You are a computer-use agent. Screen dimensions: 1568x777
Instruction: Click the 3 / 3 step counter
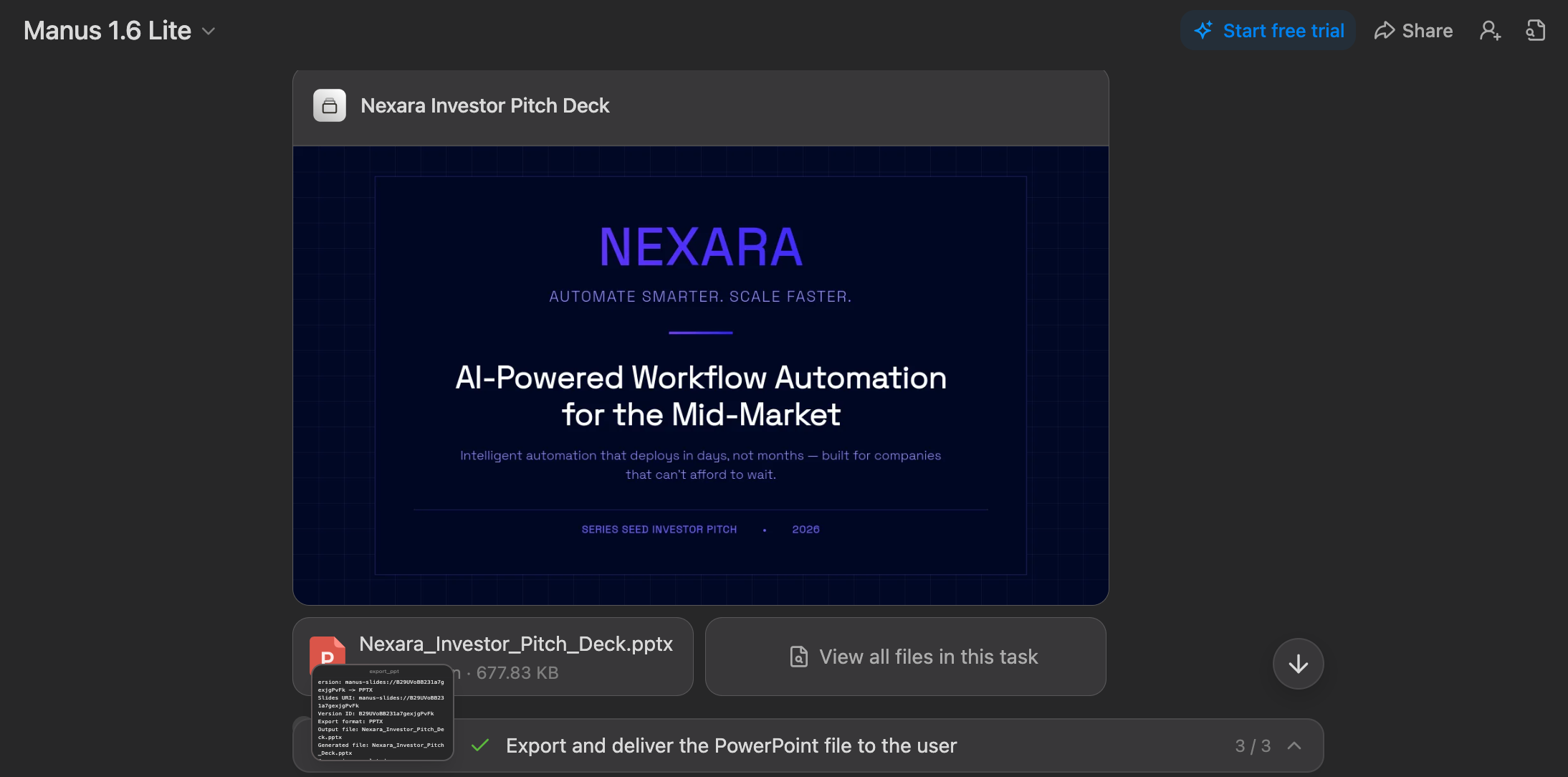[1253, 745]
